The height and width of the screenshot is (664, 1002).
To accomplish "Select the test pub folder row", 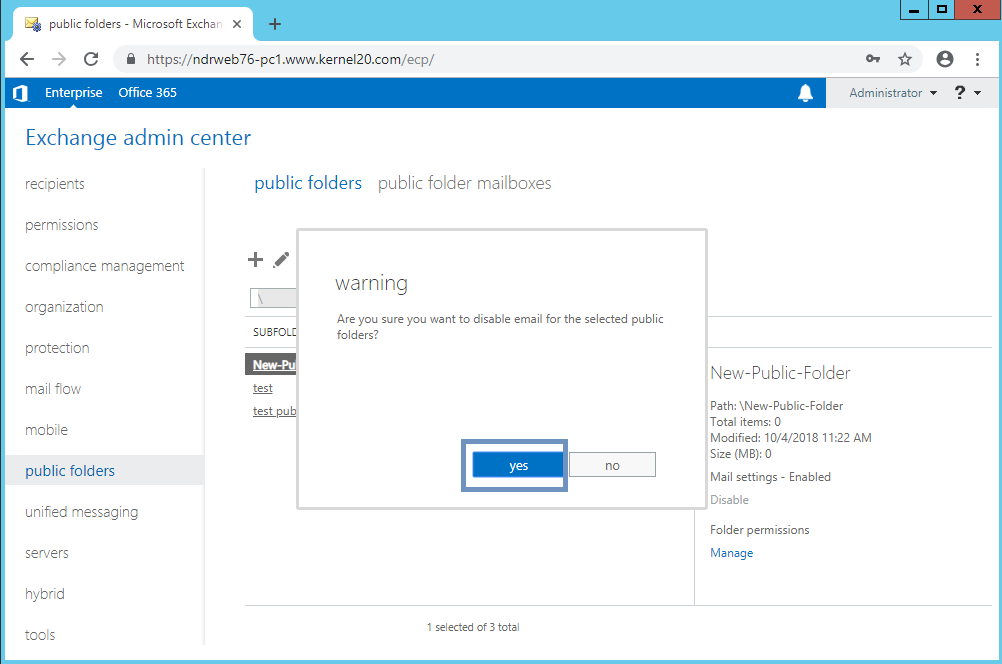I will [275, 411].
